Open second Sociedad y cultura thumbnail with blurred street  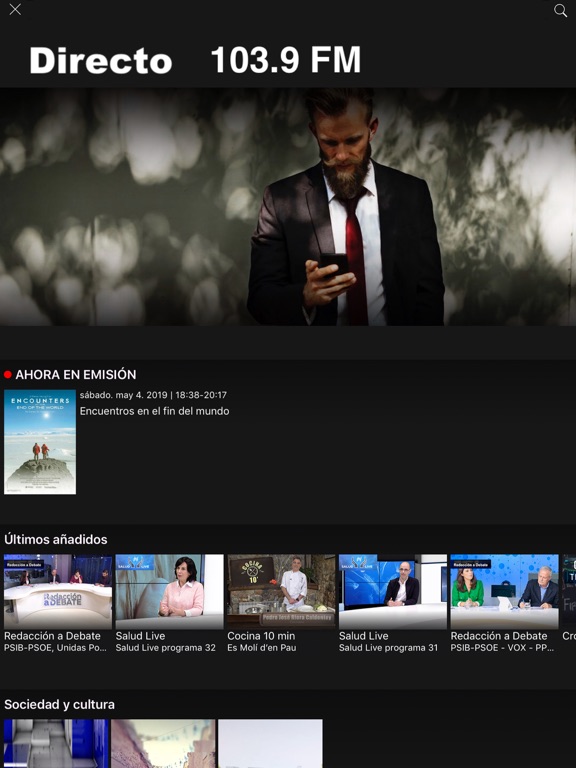click(163, 744)
